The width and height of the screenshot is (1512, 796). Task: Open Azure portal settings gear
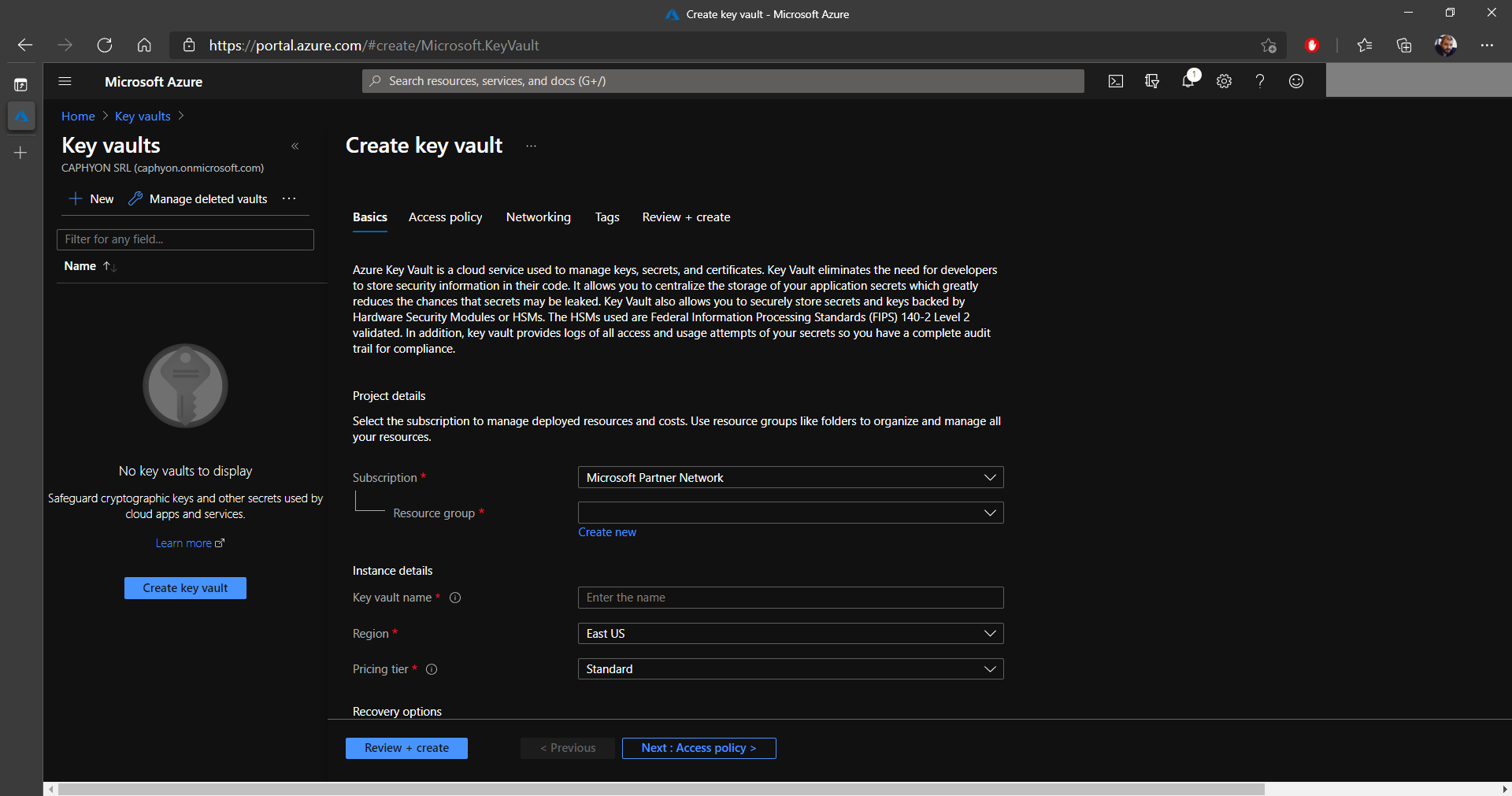(1224, 81)
